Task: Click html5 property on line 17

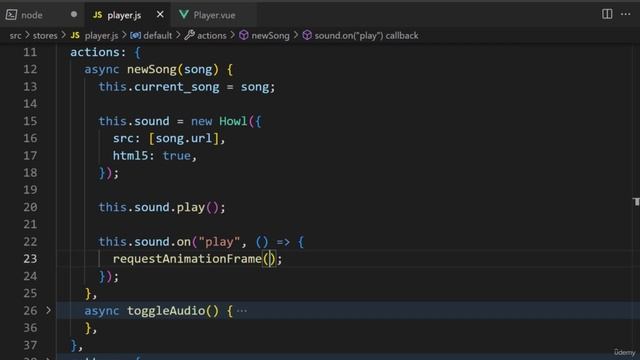Action: (x=131, y=156)
